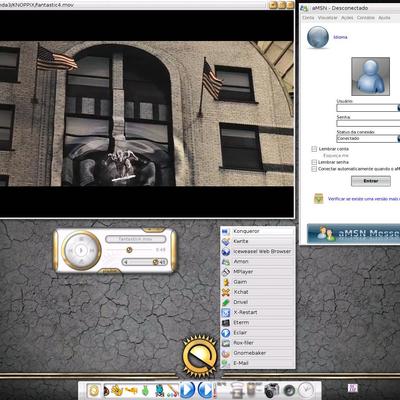Screen dimensions: 400x400
Task: Click the track title display on media widget
Action: [136, 239]
